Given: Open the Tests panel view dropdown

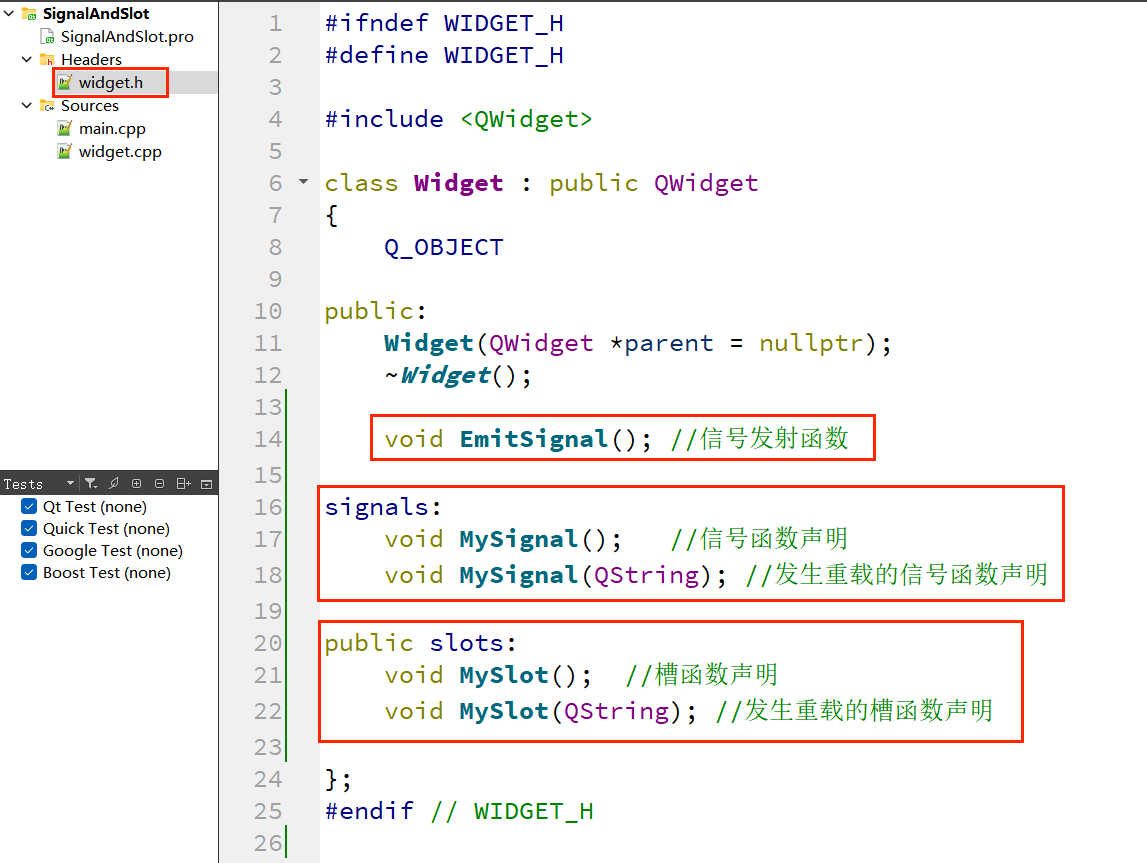Looking at the screenshot, I should (70, 483).
